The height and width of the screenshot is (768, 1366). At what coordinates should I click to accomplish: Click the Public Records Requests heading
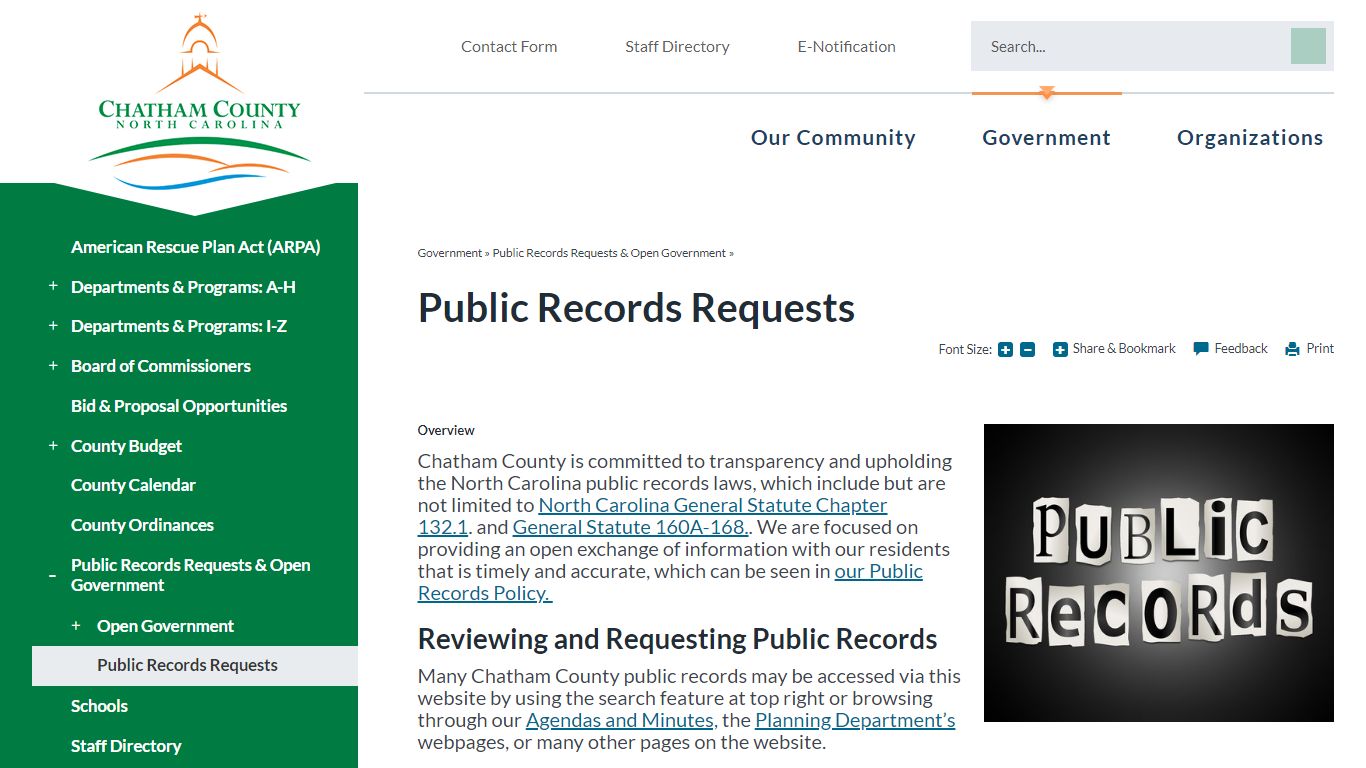(636, 308)
